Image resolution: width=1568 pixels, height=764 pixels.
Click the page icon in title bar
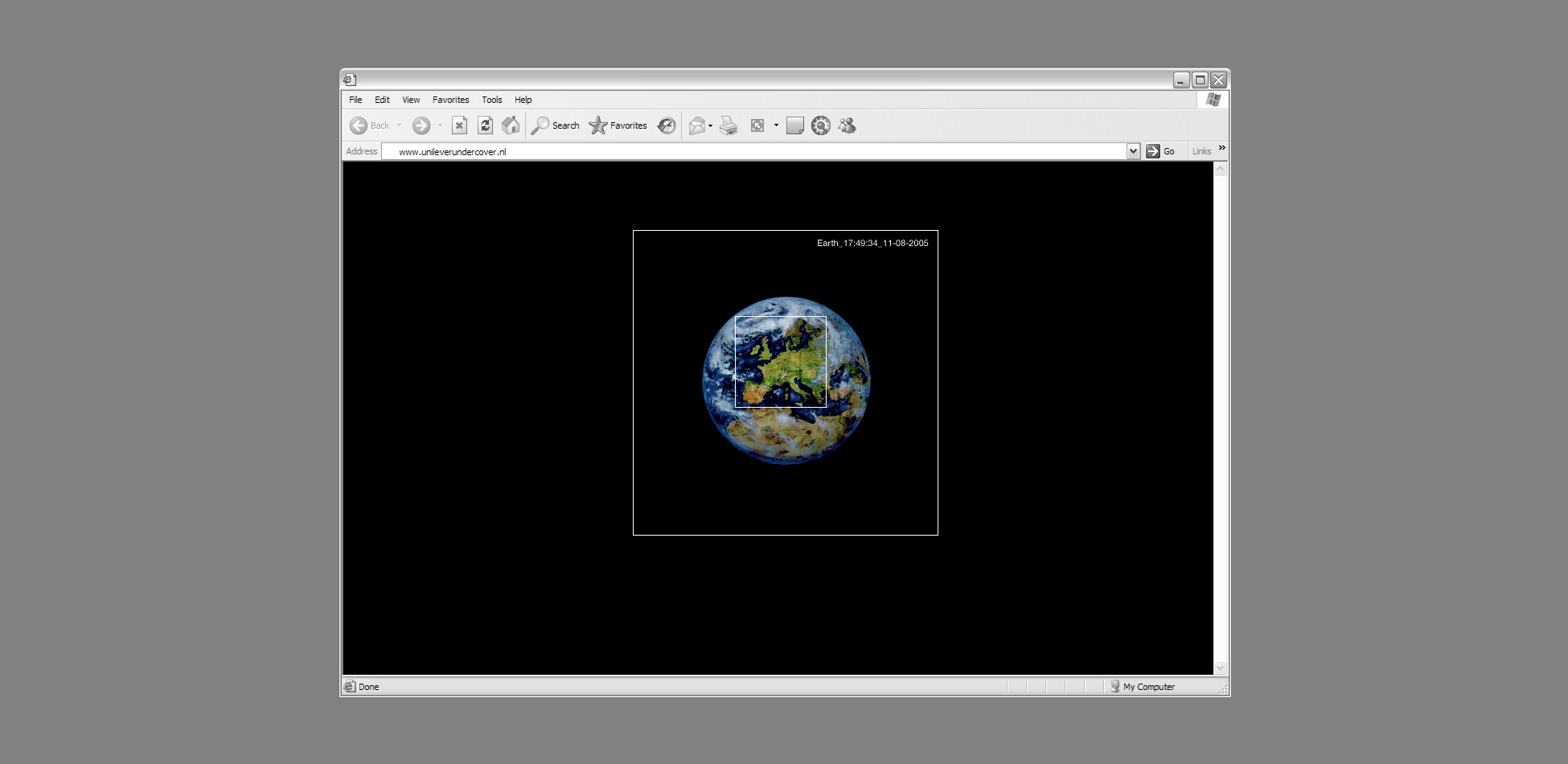(350, 80)
